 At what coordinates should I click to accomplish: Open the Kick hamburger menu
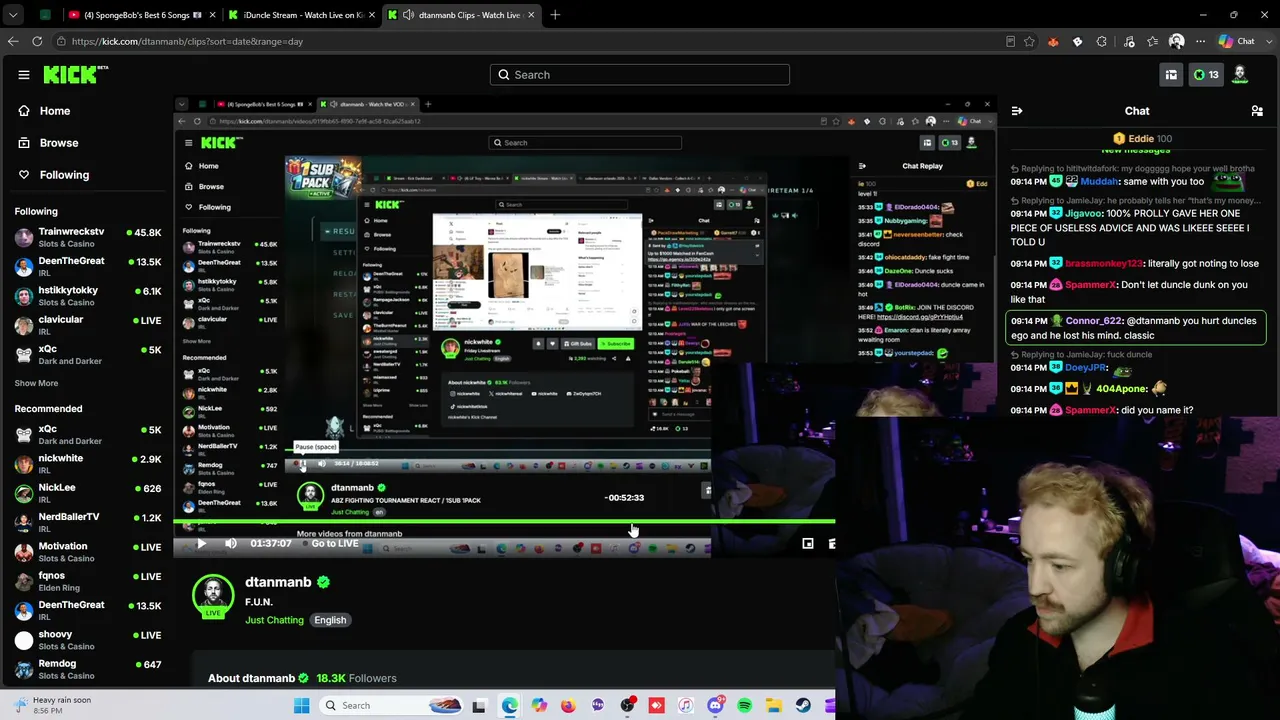(x=24, y=75)
